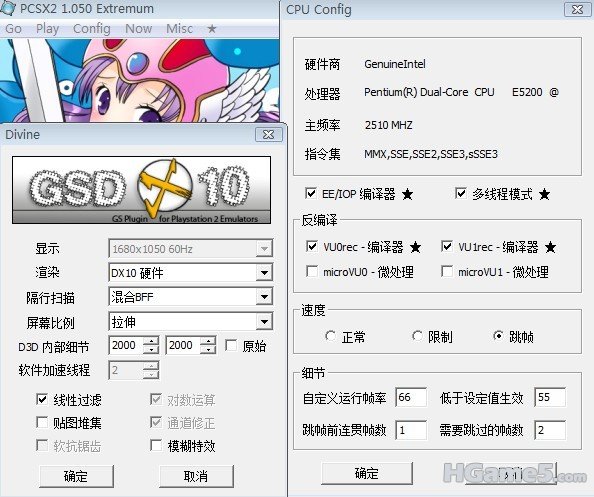Open the Config menu
Screen dimensions: 594x497
point(92,29)
